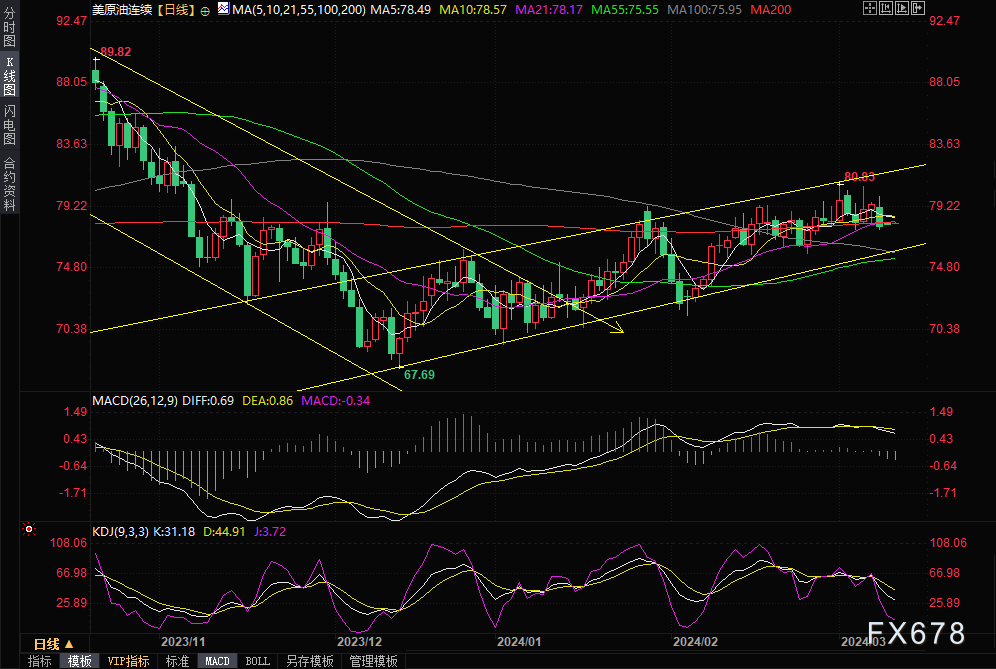This screenshot has height=669, width=996.
Task: Click the 【日线】 period label in title
Action: pyautogui.click(x=176, y=10)
